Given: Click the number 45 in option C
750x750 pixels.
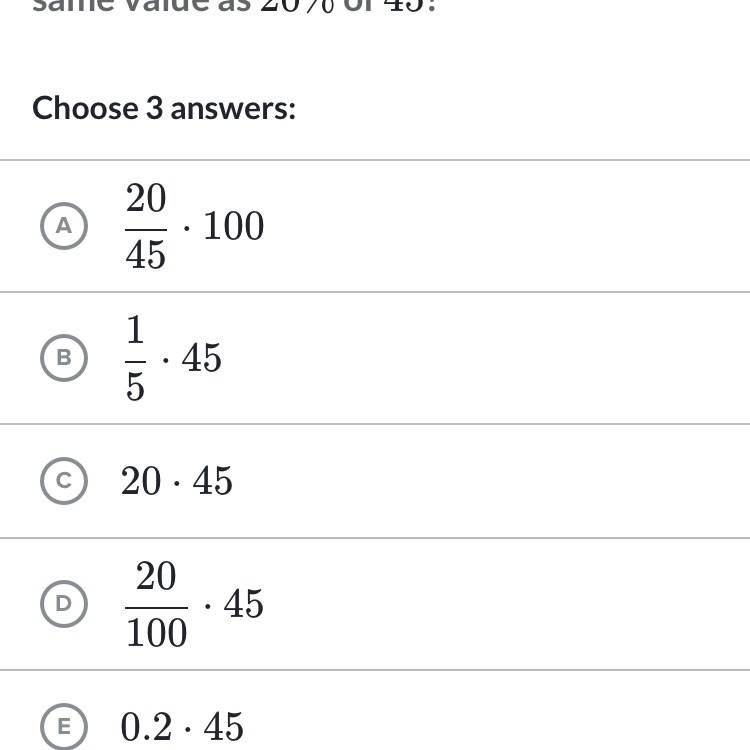Looking at the screenshot, I should (x=213, y=481).
